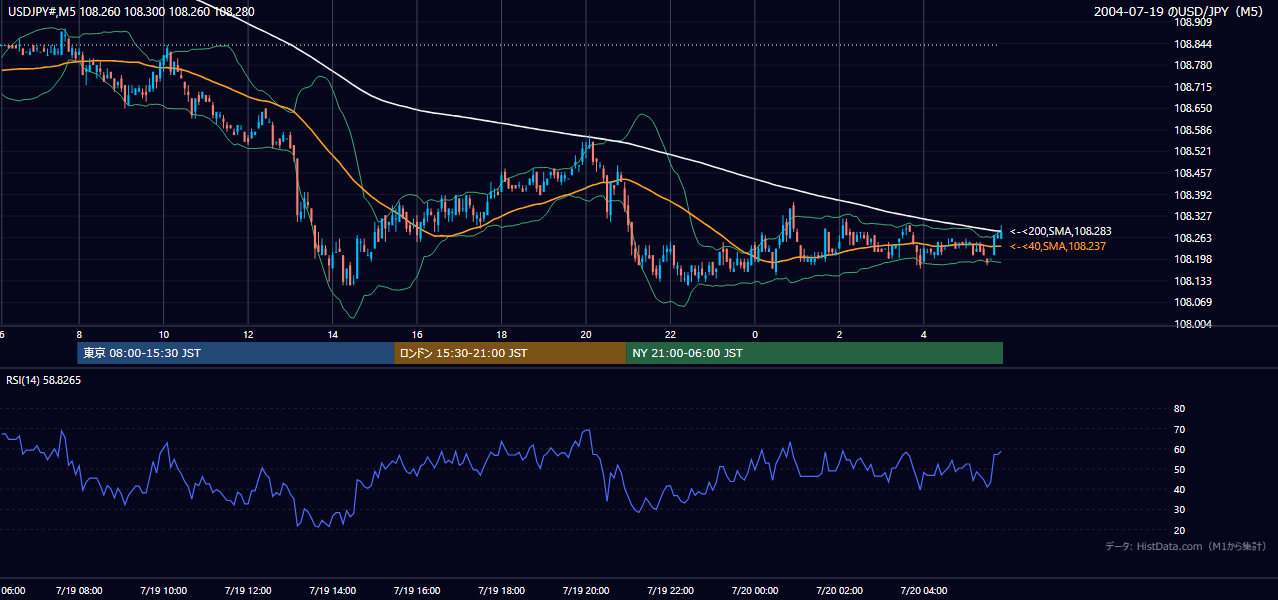Click RSI scale level 80
Viewport: 1278px width, 600px height.
click(x=1179, y=409)
